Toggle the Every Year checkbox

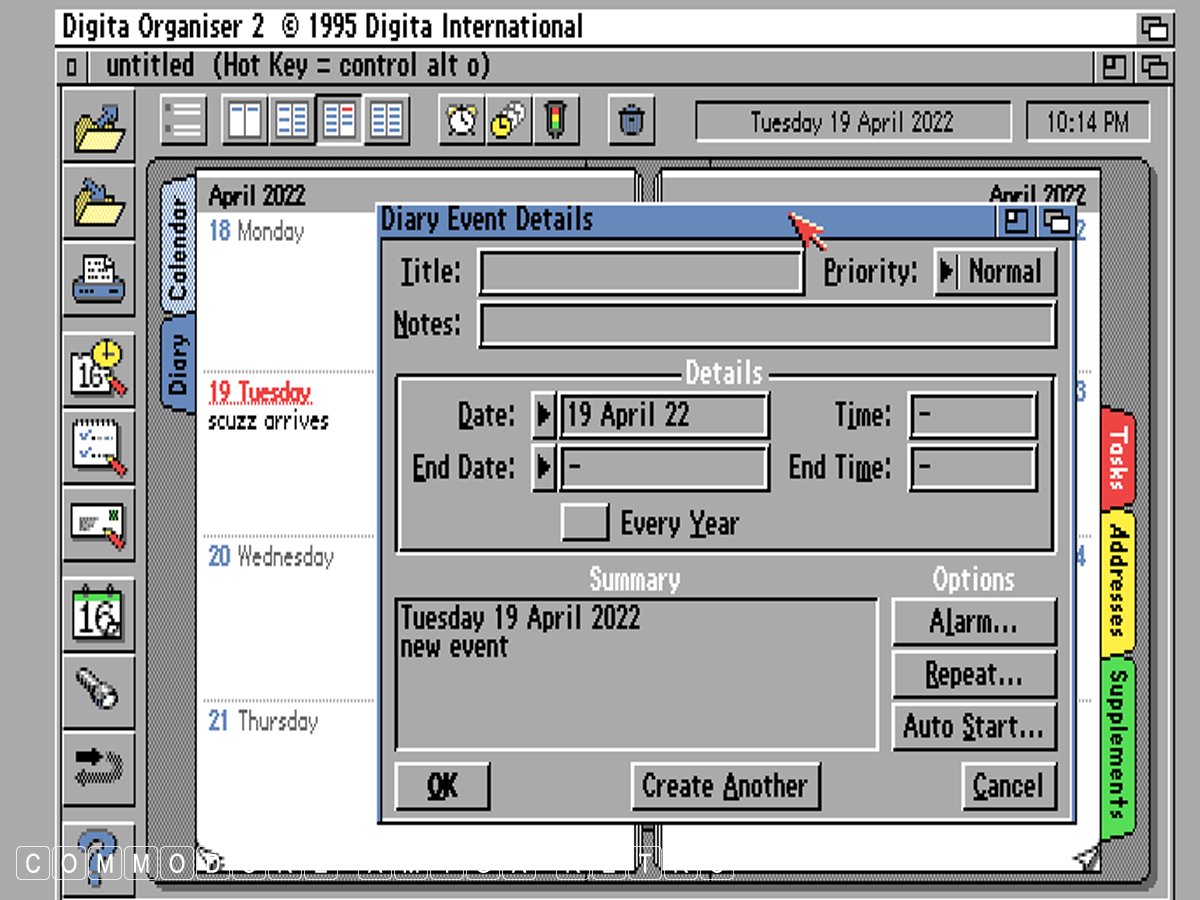click(584, 523)
